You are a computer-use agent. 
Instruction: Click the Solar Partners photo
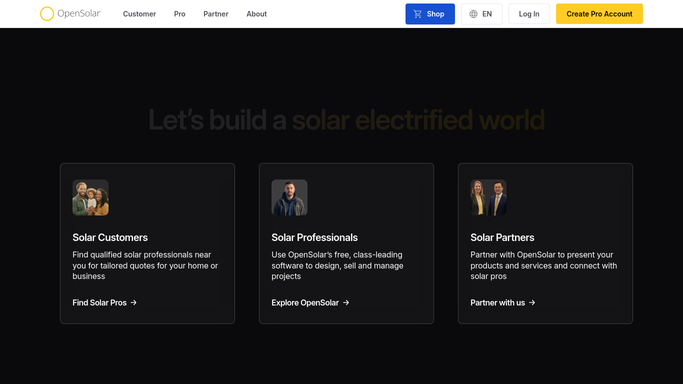(488, 198)
